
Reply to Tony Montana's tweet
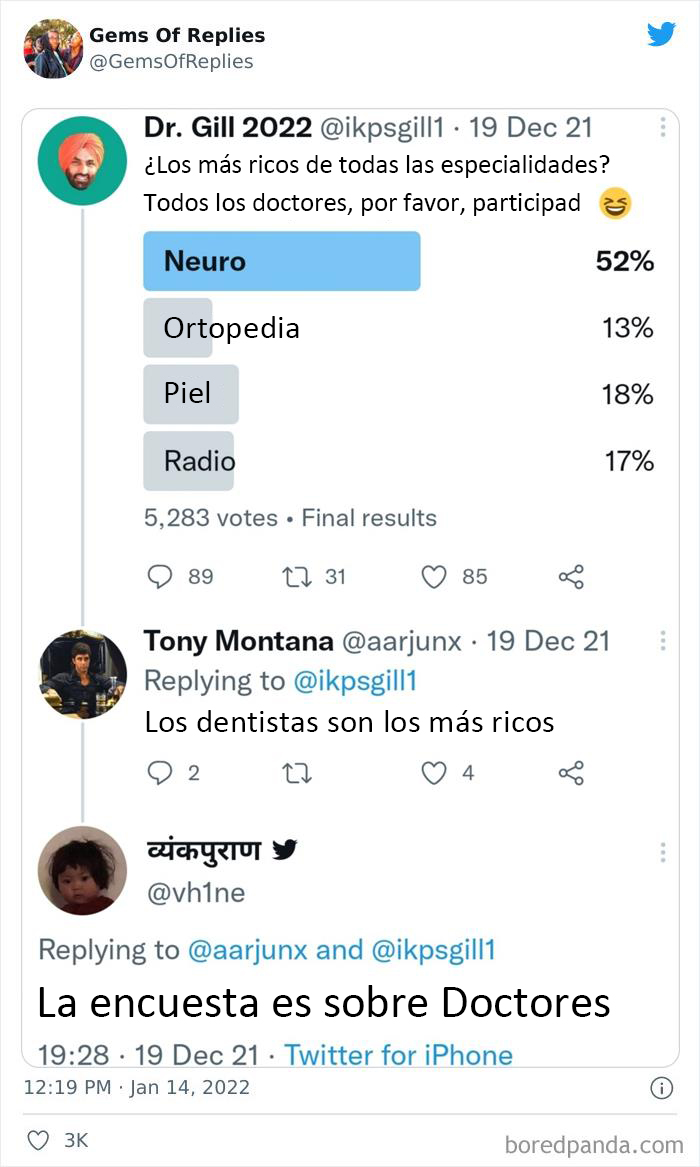click(x=160, y=773)
